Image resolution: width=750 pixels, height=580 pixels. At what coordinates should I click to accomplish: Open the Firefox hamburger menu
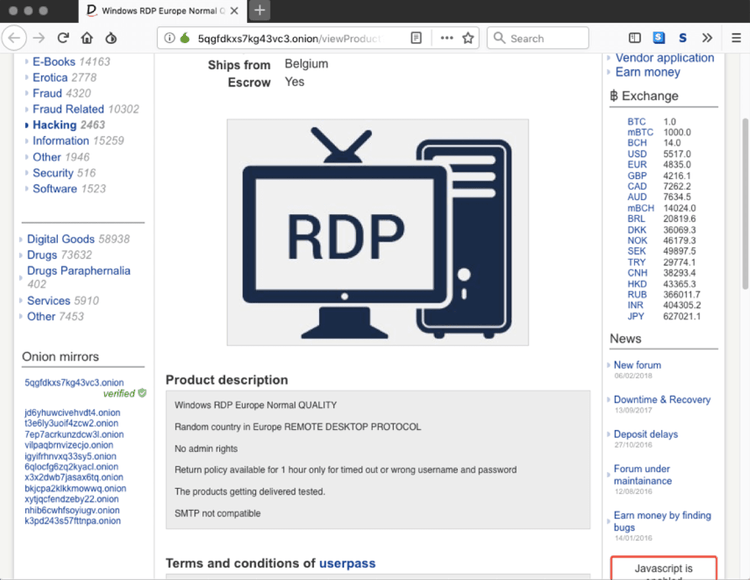point(735,38)
